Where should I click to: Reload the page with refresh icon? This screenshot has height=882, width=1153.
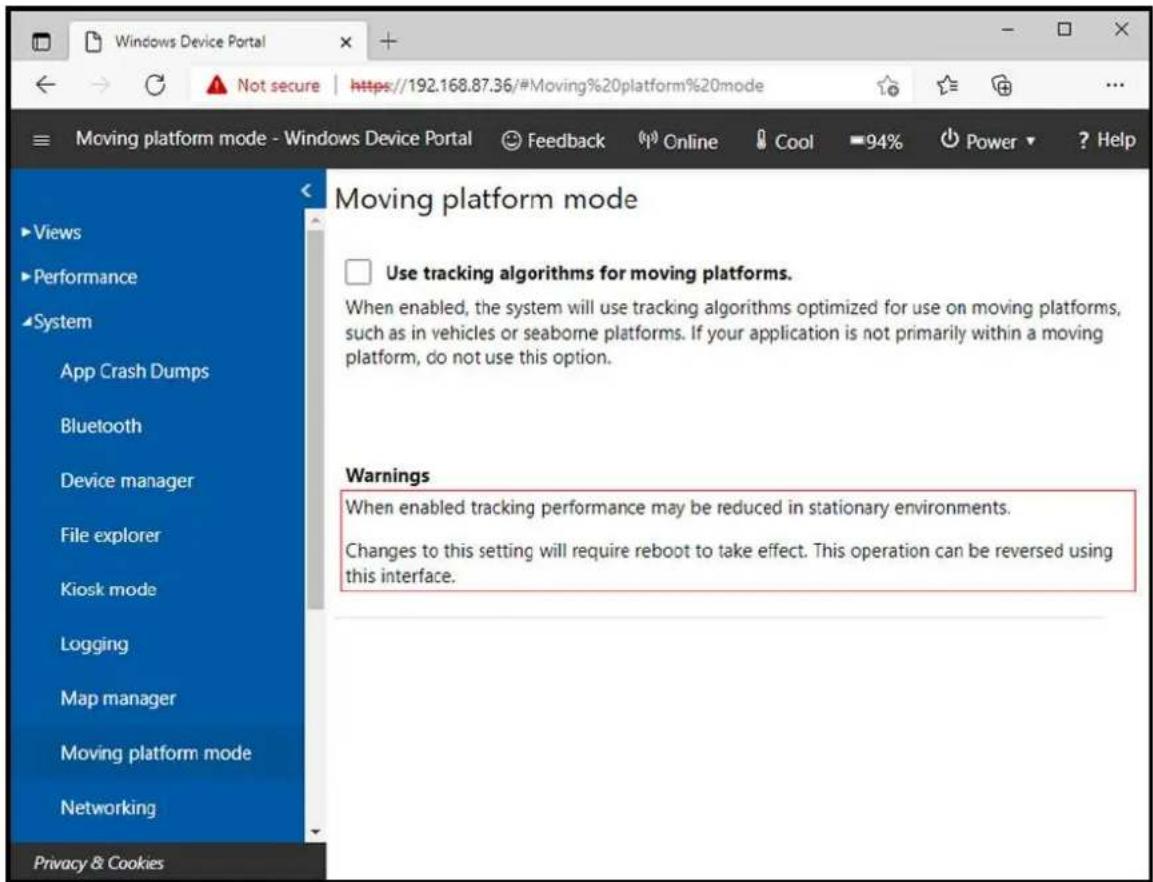[155, 85]
